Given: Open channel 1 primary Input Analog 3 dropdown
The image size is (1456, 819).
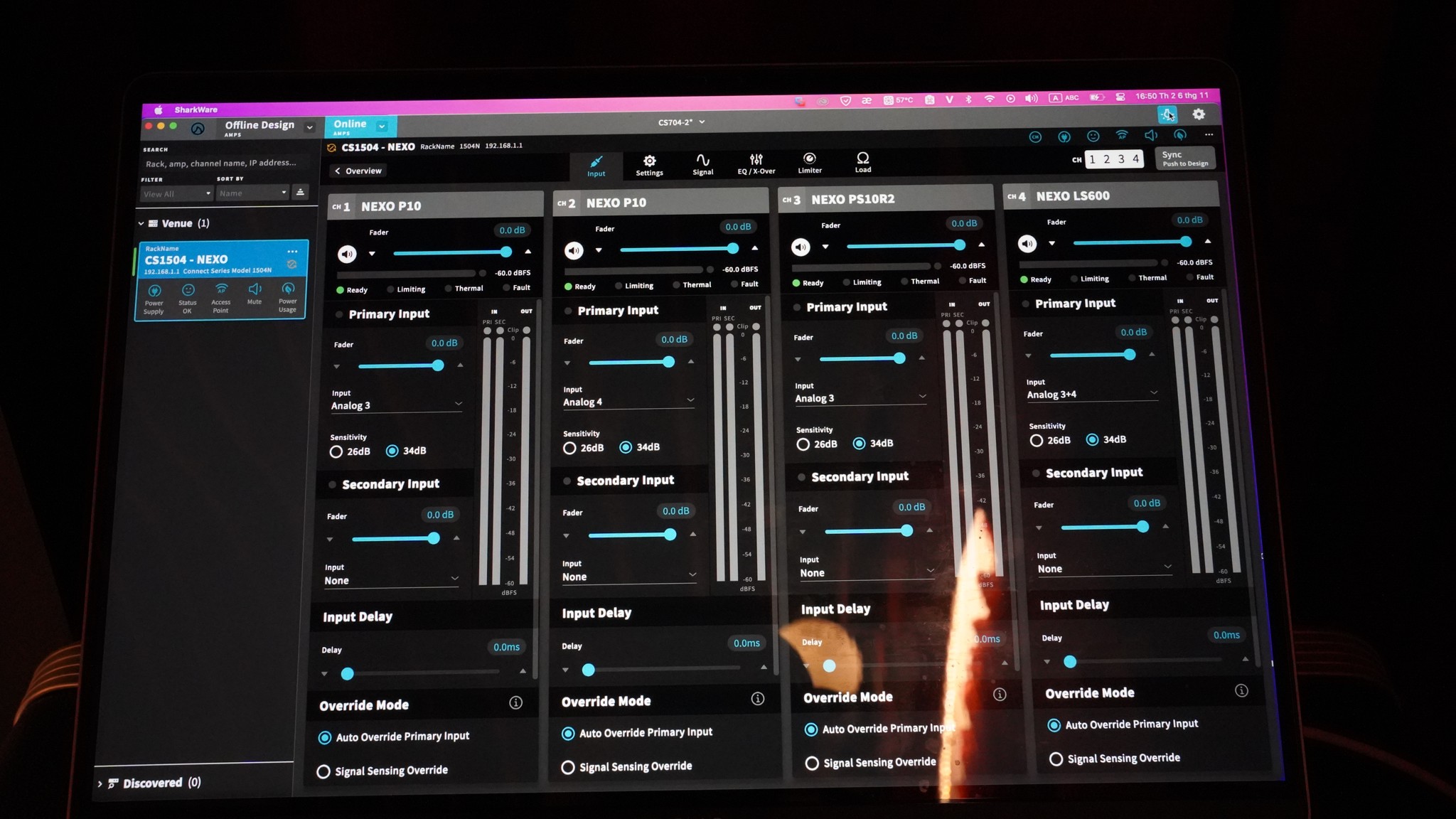Looking at the screenshot, I should point(396,405).
